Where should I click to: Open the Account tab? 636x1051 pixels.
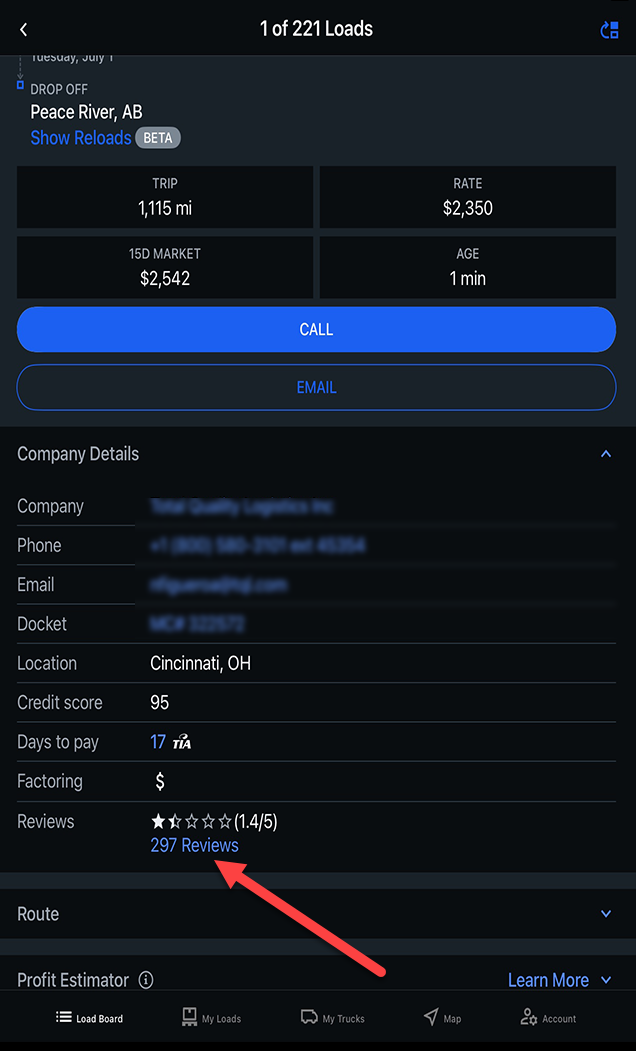tap(548, 1018)
